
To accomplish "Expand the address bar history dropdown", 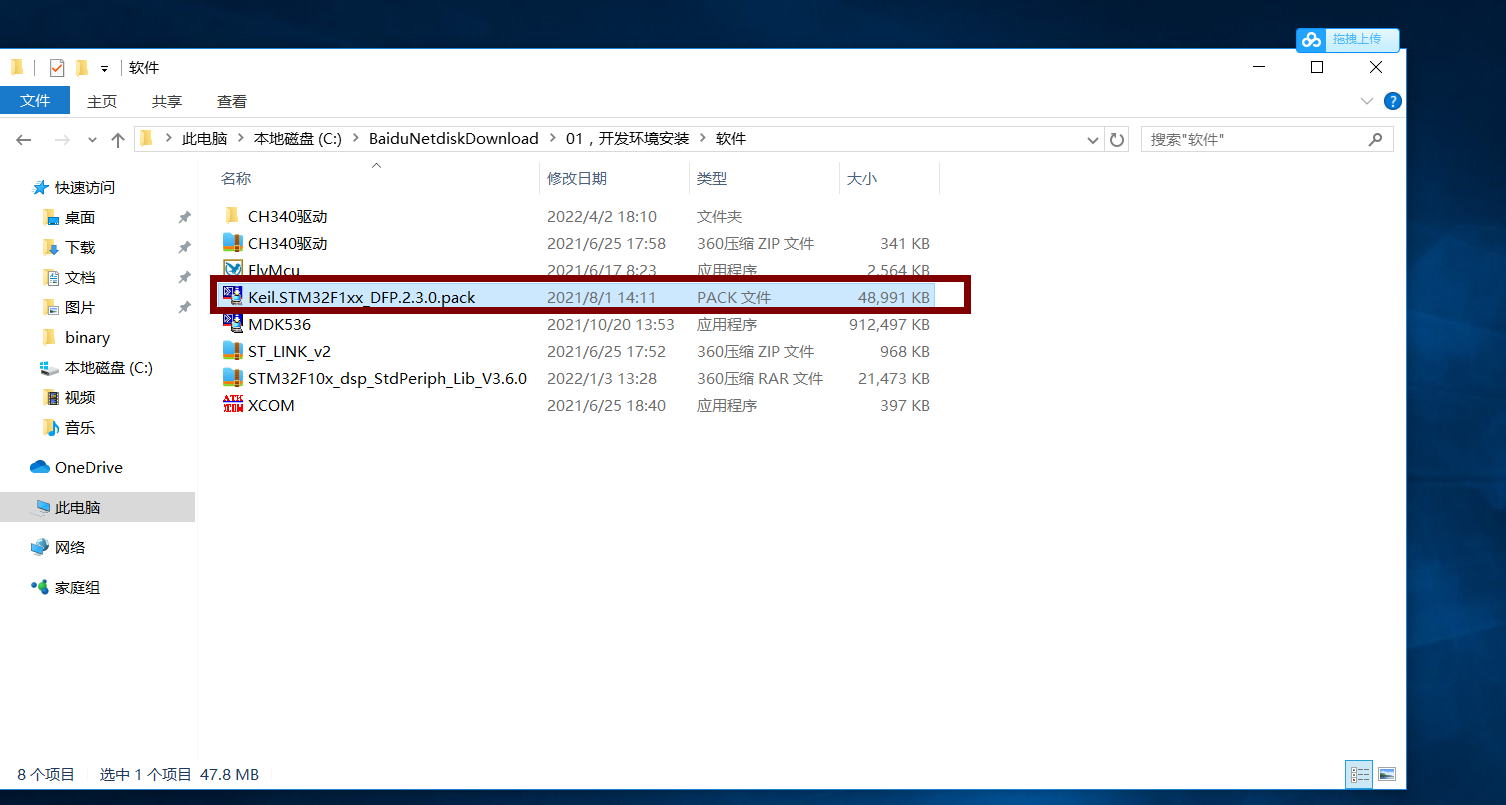I will (1092, 140).
